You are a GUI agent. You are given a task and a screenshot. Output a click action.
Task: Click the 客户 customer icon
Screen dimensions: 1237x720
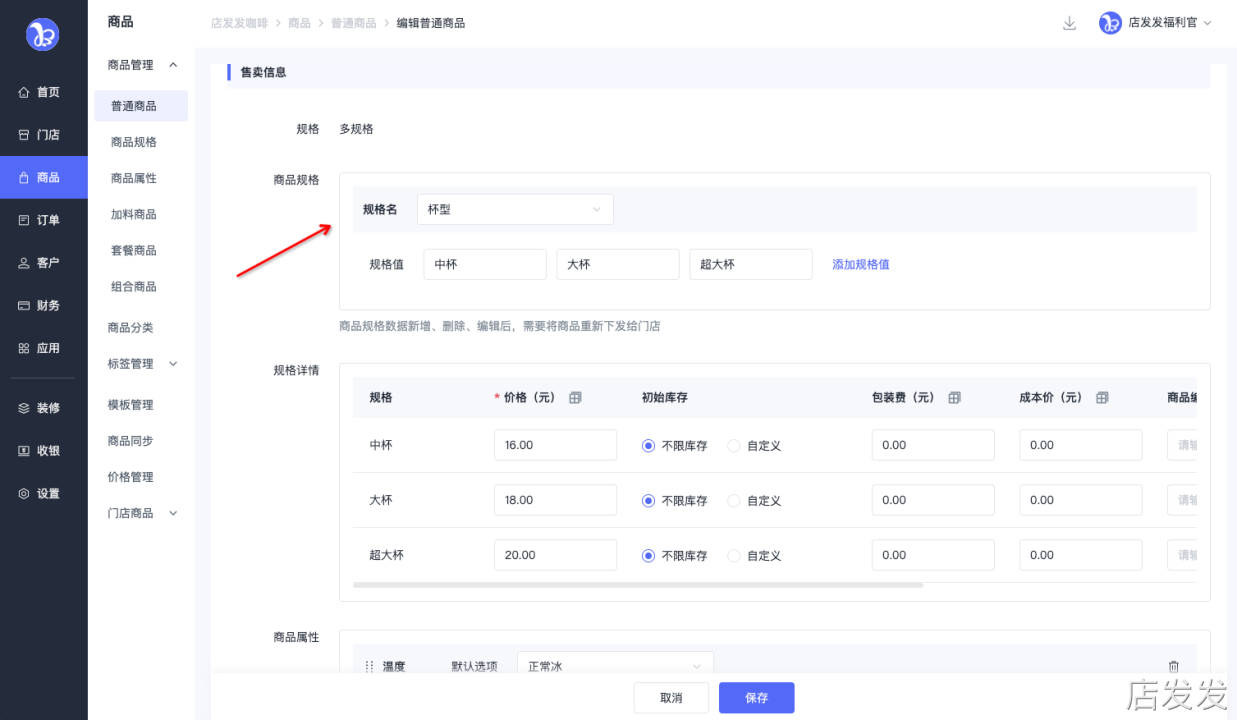tap(24, 263)
